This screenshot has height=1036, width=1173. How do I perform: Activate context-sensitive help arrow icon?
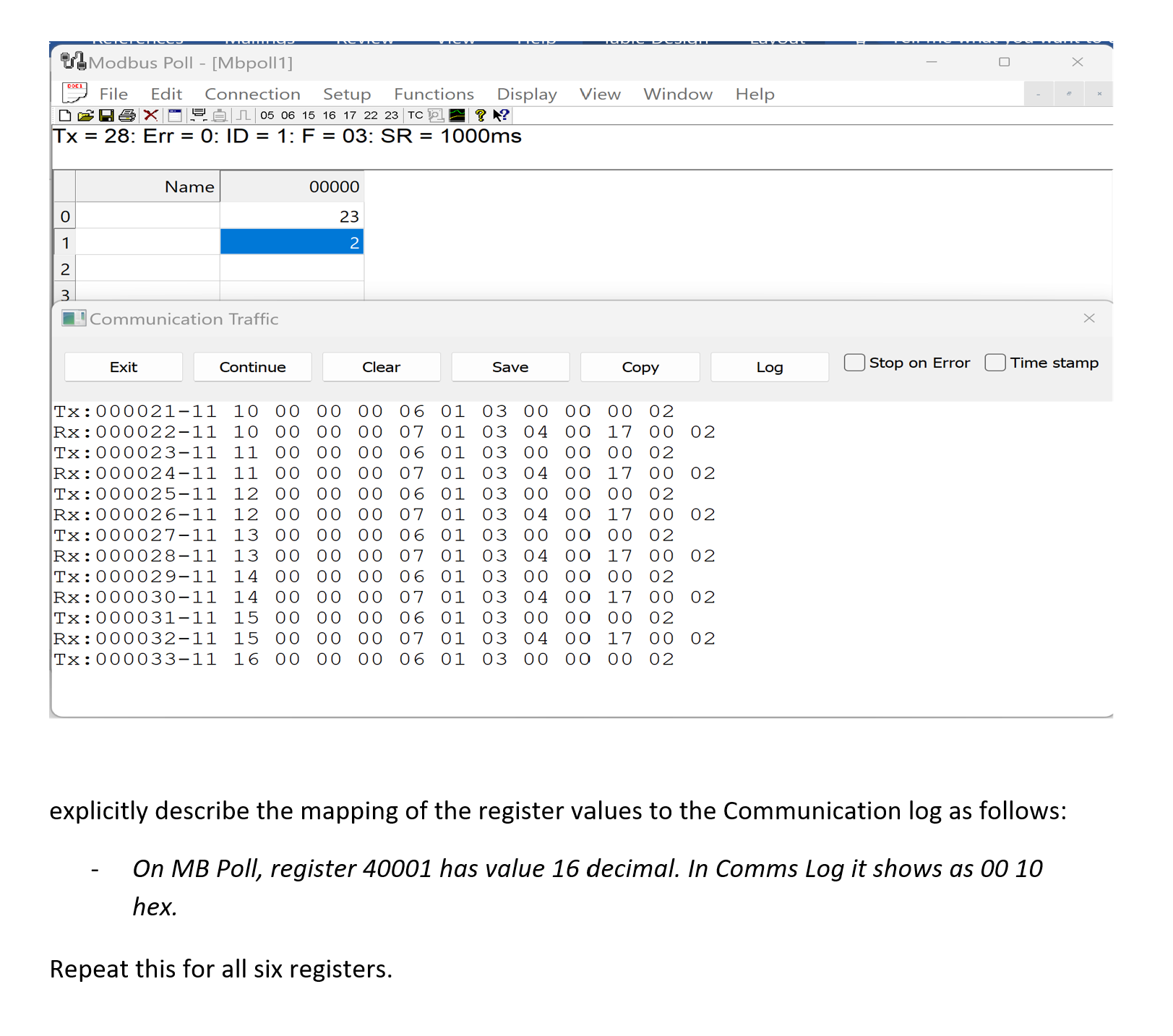500,116
